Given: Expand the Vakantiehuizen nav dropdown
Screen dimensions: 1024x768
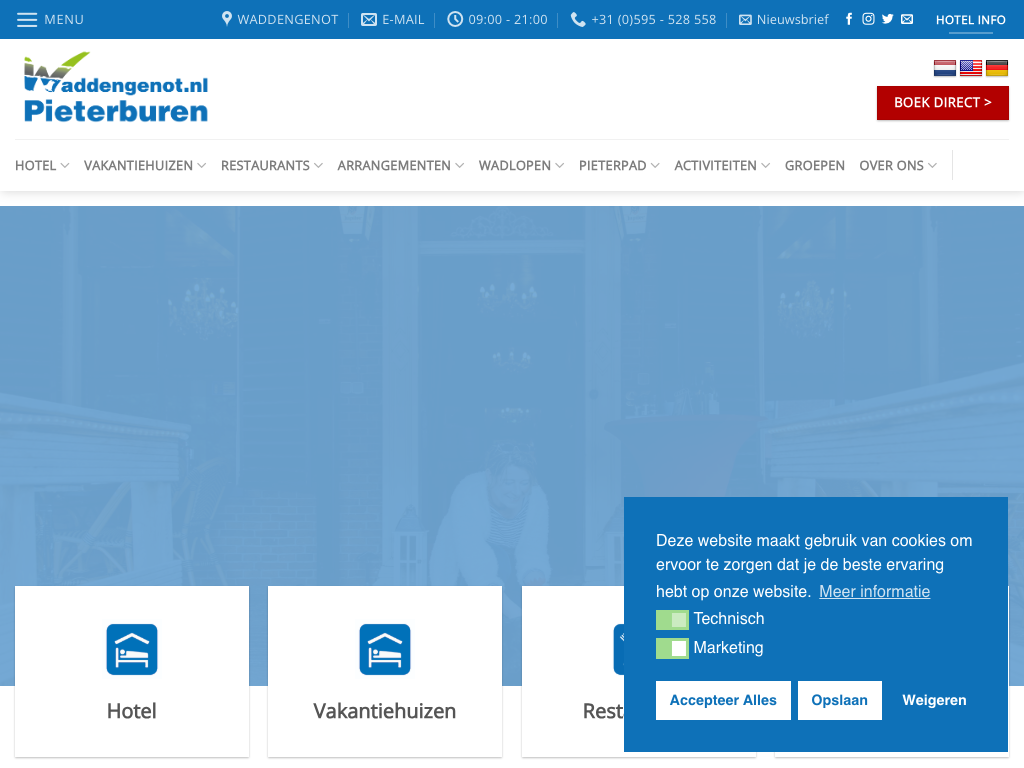Looking at the screenshot, I should pos(145,166).
